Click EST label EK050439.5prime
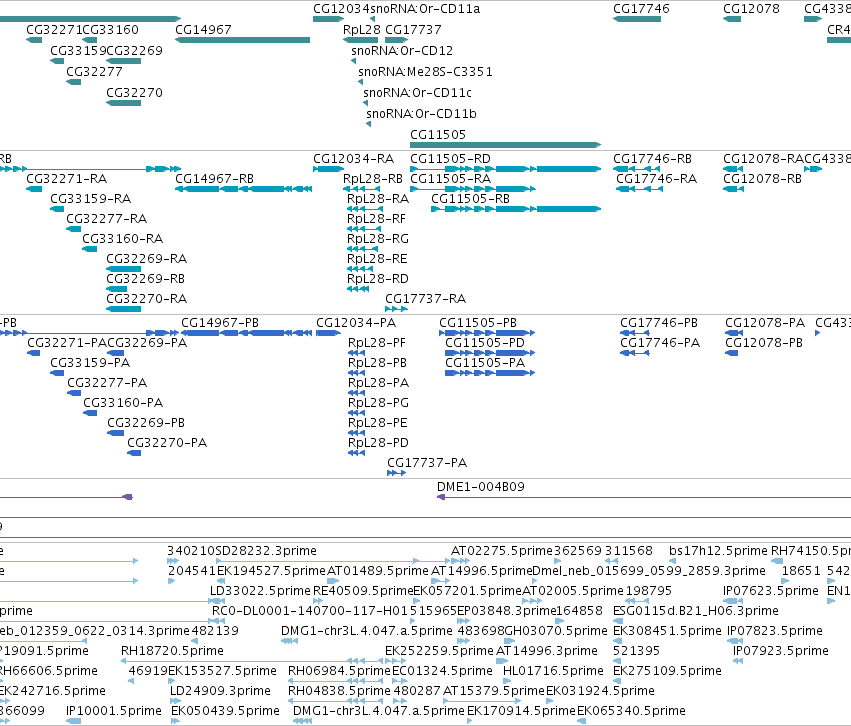Viewport: 851px width, 726px height. [x=225, y=711]
